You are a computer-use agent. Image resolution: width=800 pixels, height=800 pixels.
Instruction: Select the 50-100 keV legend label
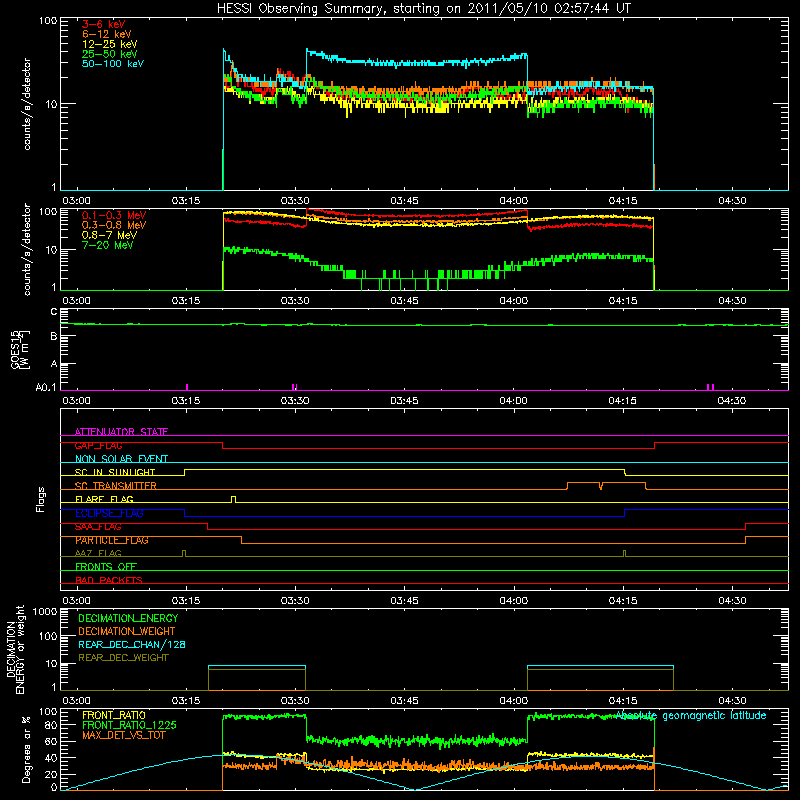(113, 64)
